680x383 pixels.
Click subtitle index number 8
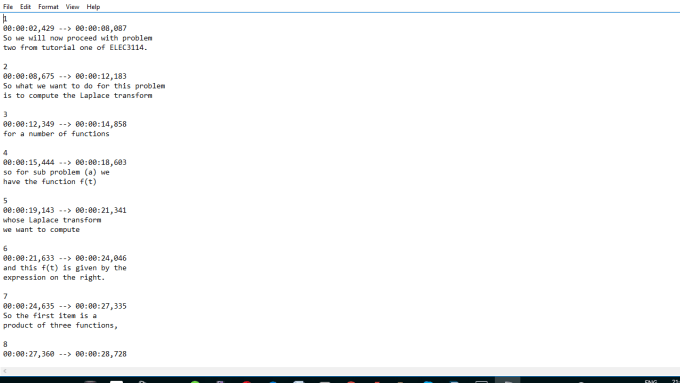[5, 344]
